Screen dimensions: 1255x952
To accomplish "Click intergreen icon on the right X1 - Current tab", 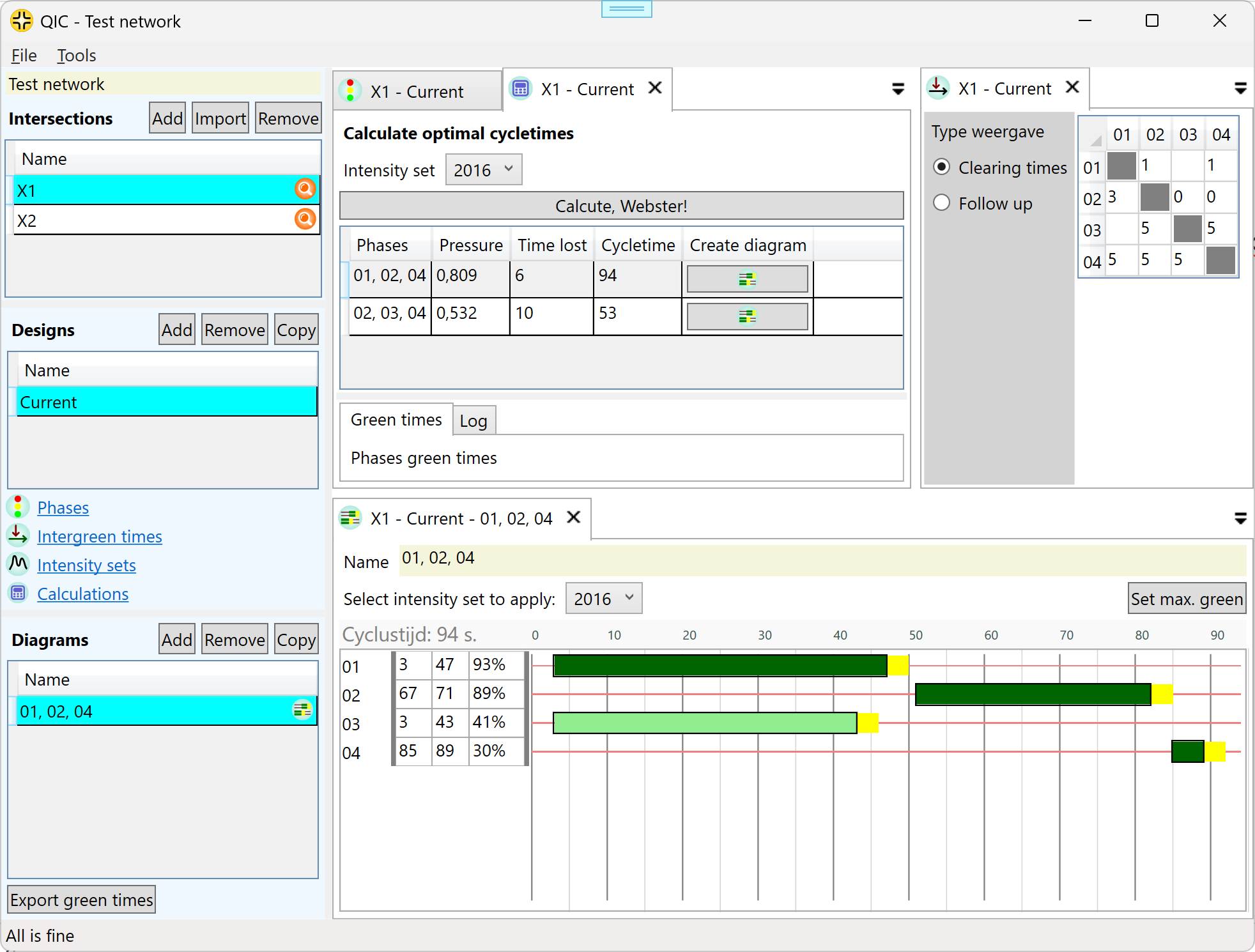I will (x=938, y=88).
